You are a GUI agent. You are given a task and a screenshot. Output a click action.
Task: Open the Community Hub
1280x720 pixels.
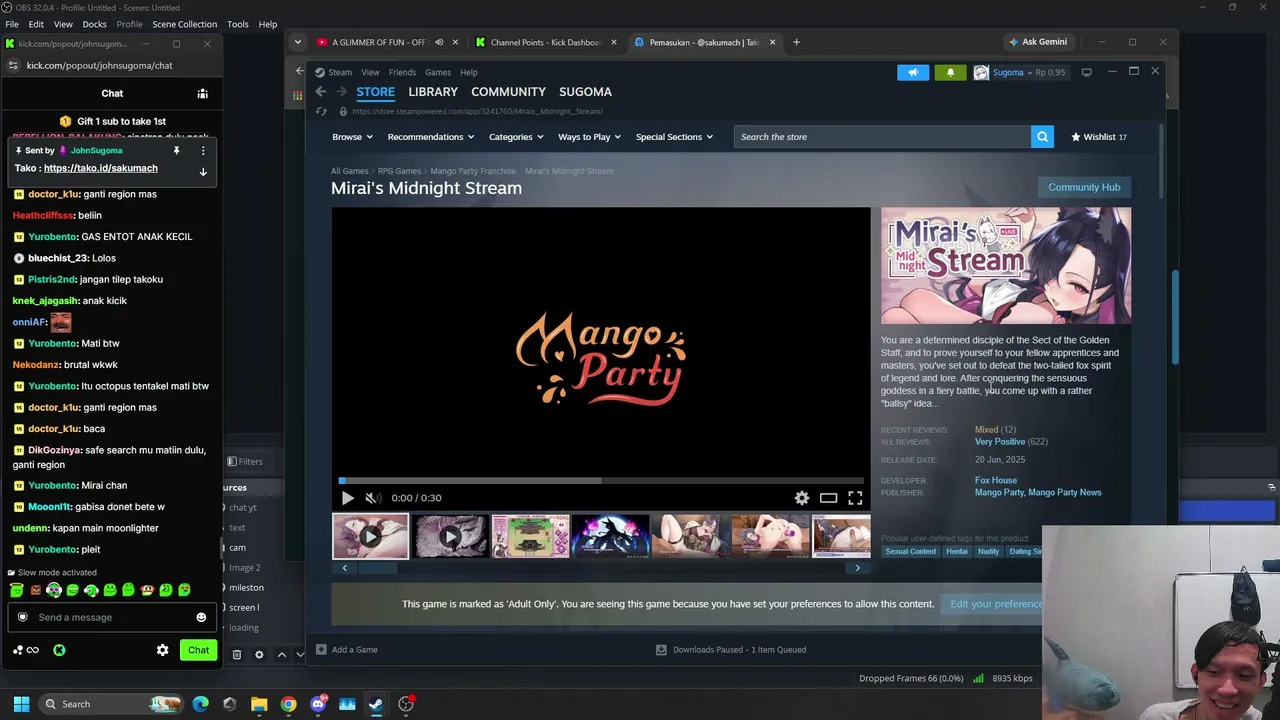[1084, 187]
